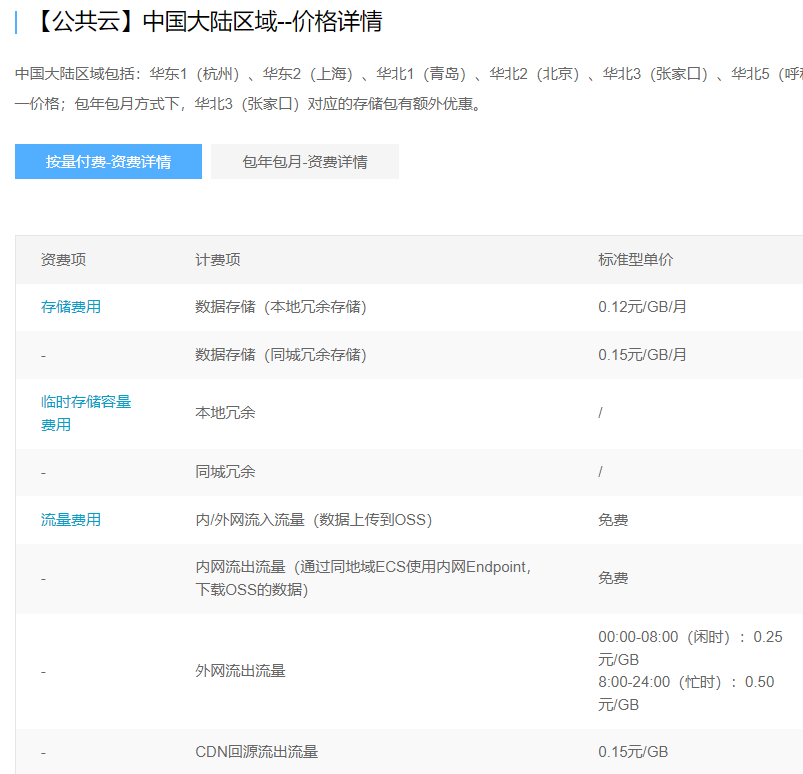Screen dimensions: 803x774
Task: Open the 临时存储容量费用 link
Action: click(86, 413)
